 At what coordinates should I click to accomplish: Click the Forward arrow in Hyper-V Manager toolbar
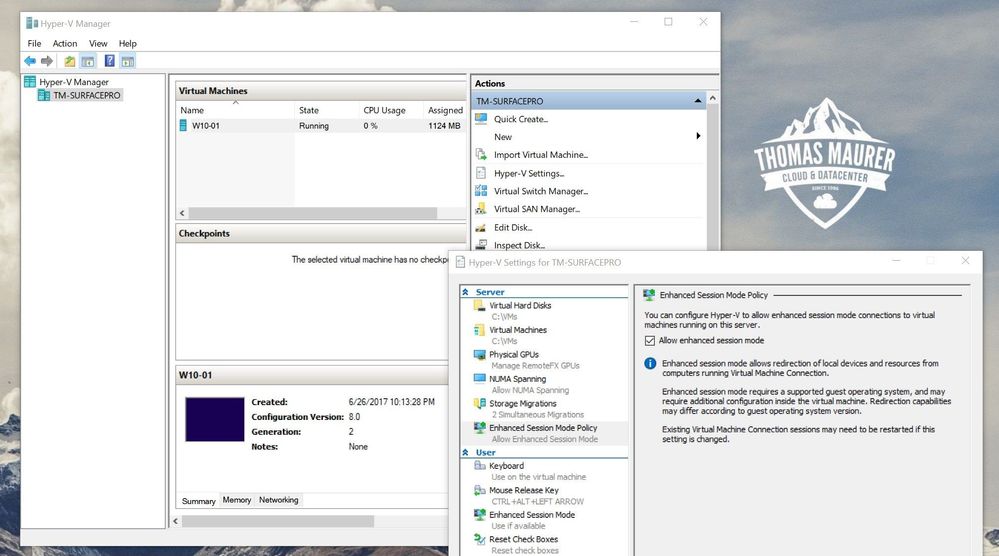pyautogui.click(x=47, y=61)
